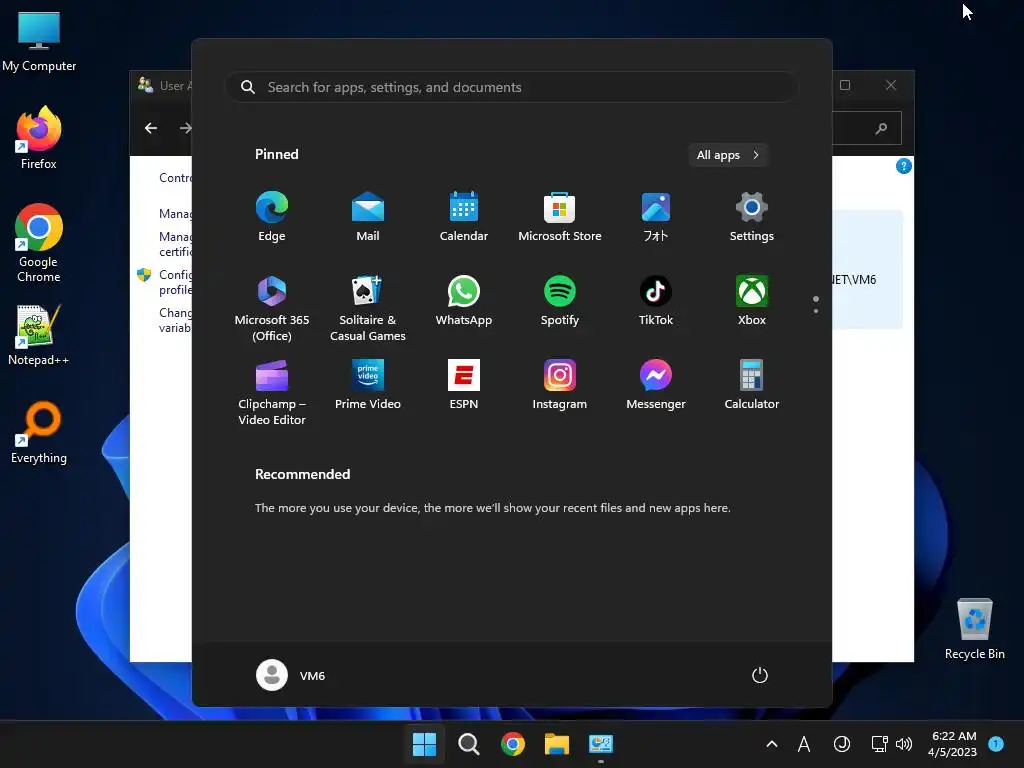Open the clock showing 6:22 AM

click(953, 744)
